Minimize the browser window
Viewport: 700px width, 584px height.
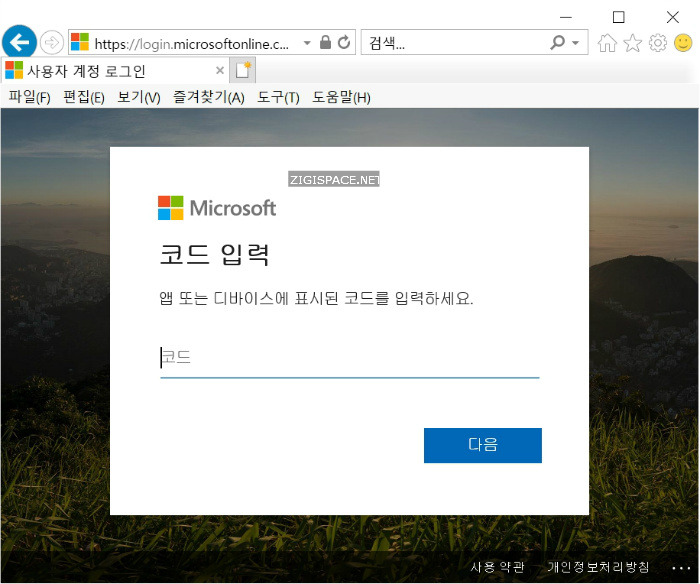tap(566, 17)
